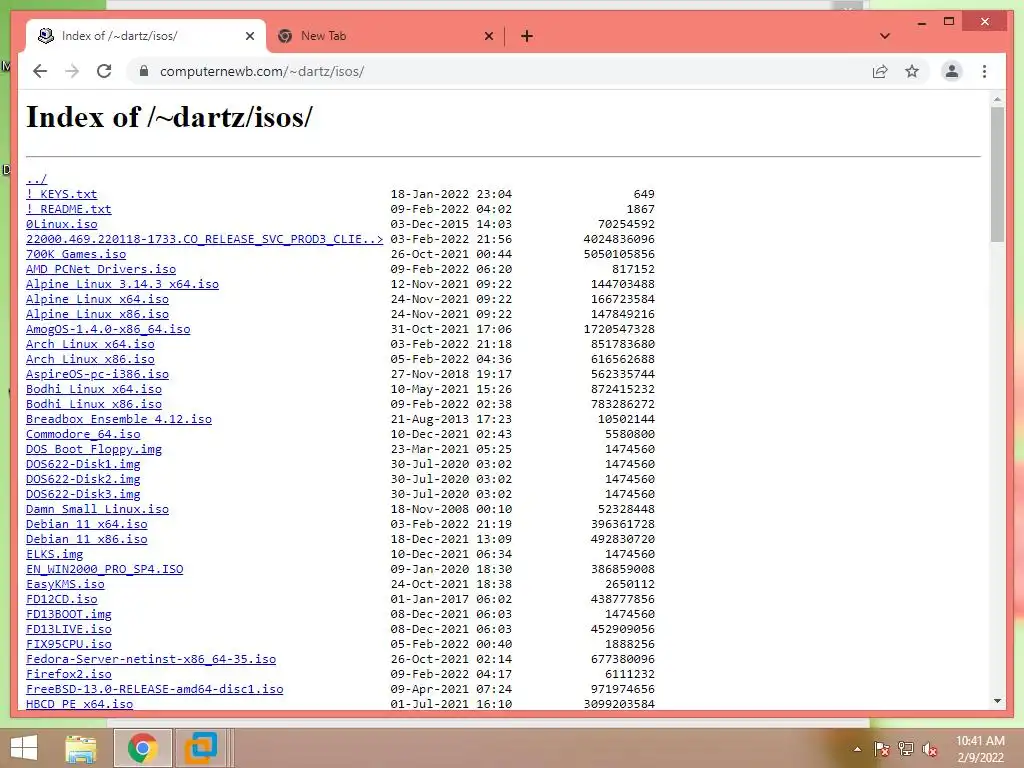Open Debian_11_x86.iso link
1024x768 pixels.
[x=86, y=539]
